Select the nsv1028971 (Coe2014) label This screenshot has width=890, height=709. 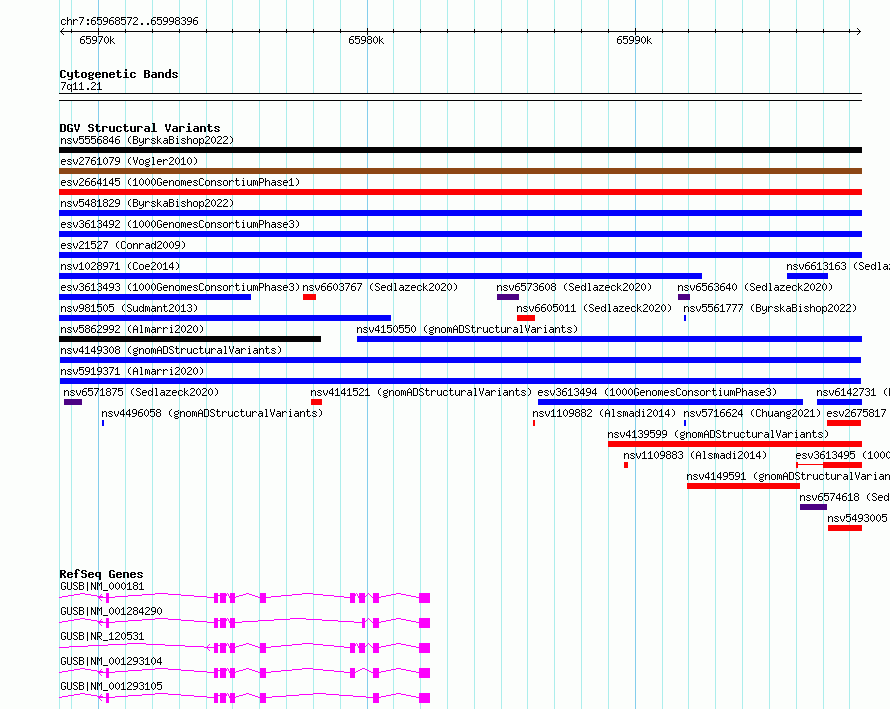(120, 266)
